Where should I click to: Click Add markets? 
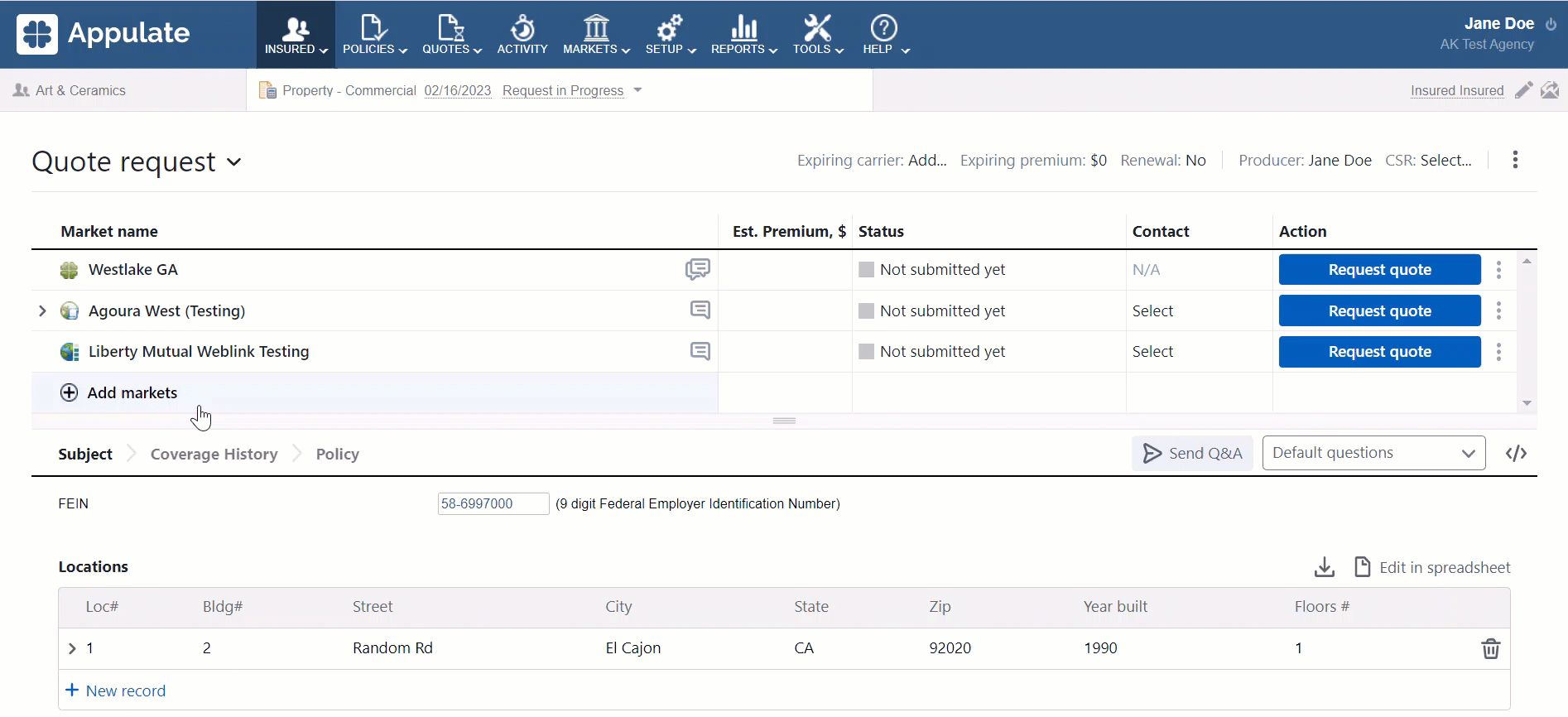118,392
